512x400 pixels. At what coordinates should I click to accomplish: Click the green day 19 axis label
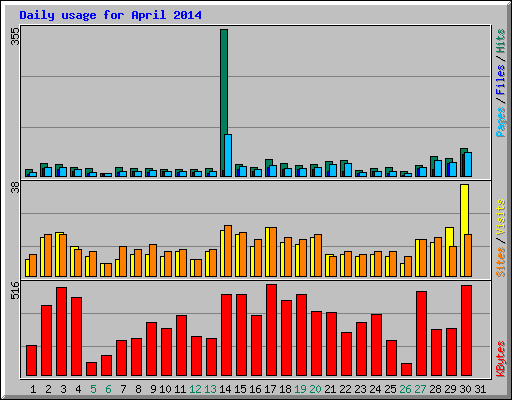[300, 389]
